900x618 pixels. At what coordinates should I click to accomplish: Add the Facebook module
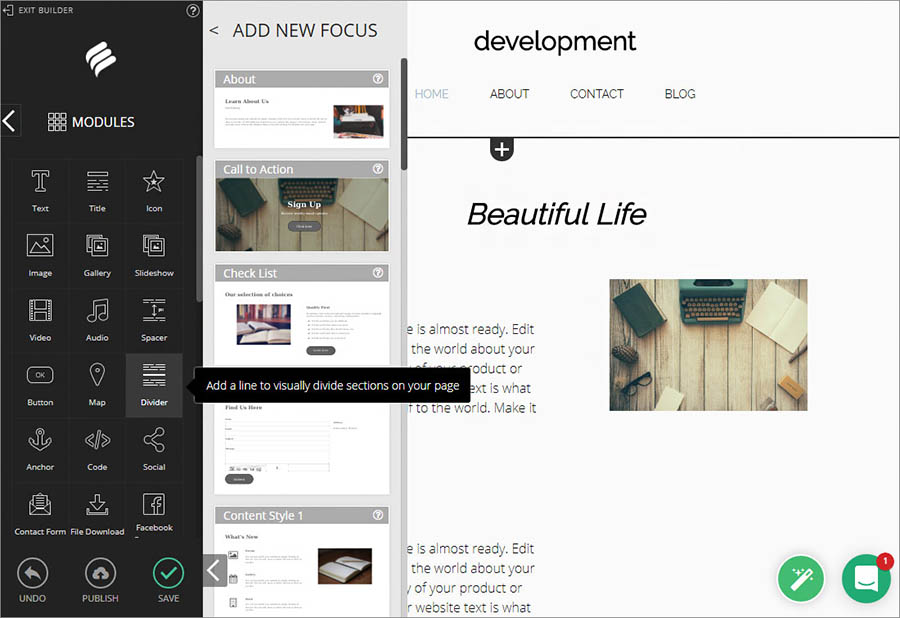tap(154, 512)
